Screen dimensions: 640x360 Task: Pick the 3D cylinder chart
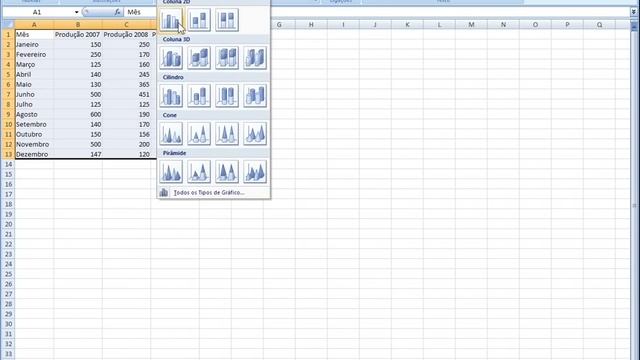[x=255, y=96]
